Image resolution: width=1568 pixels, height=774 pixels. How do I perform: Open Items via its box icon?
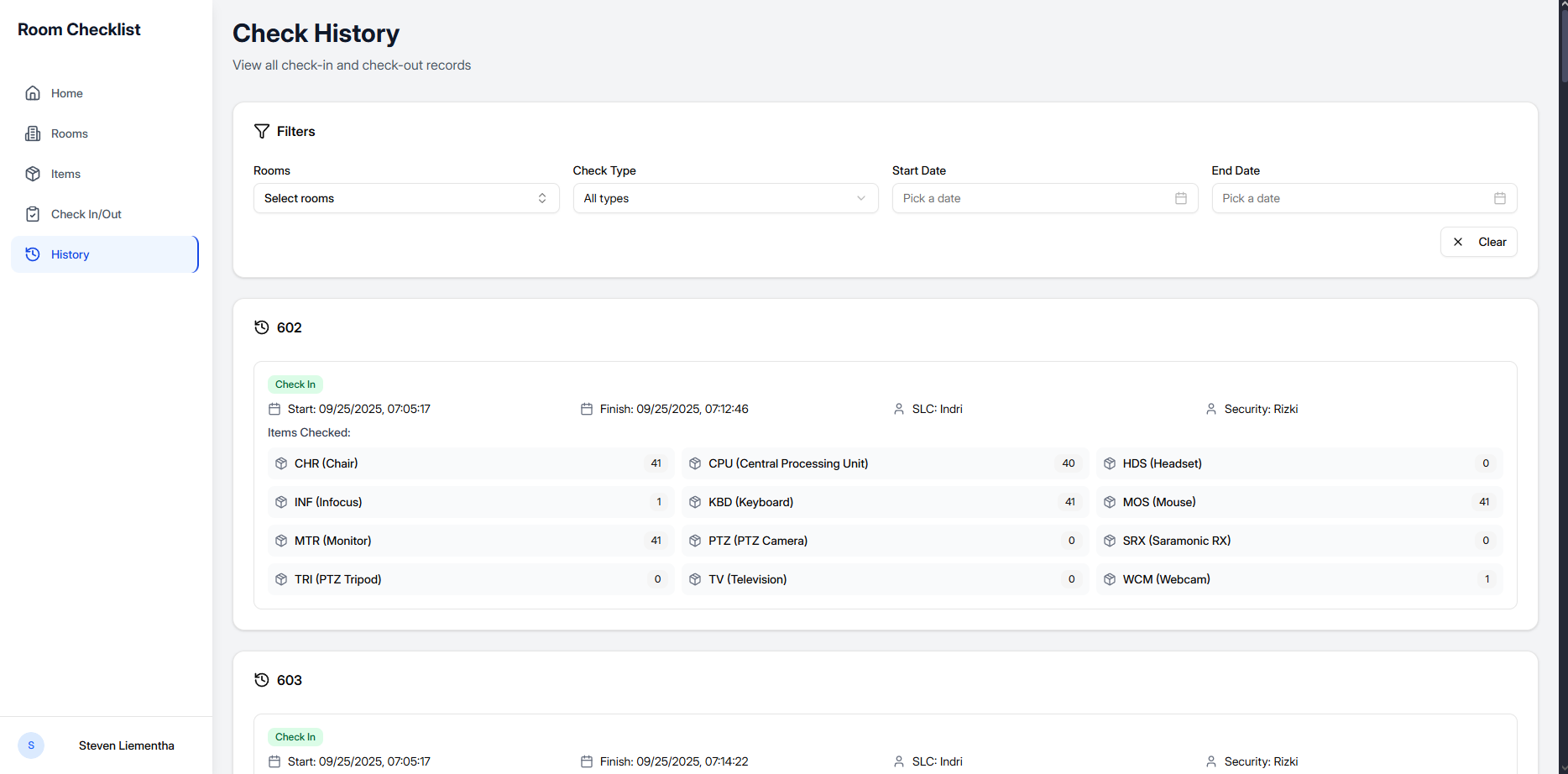[x=32, y=174]
